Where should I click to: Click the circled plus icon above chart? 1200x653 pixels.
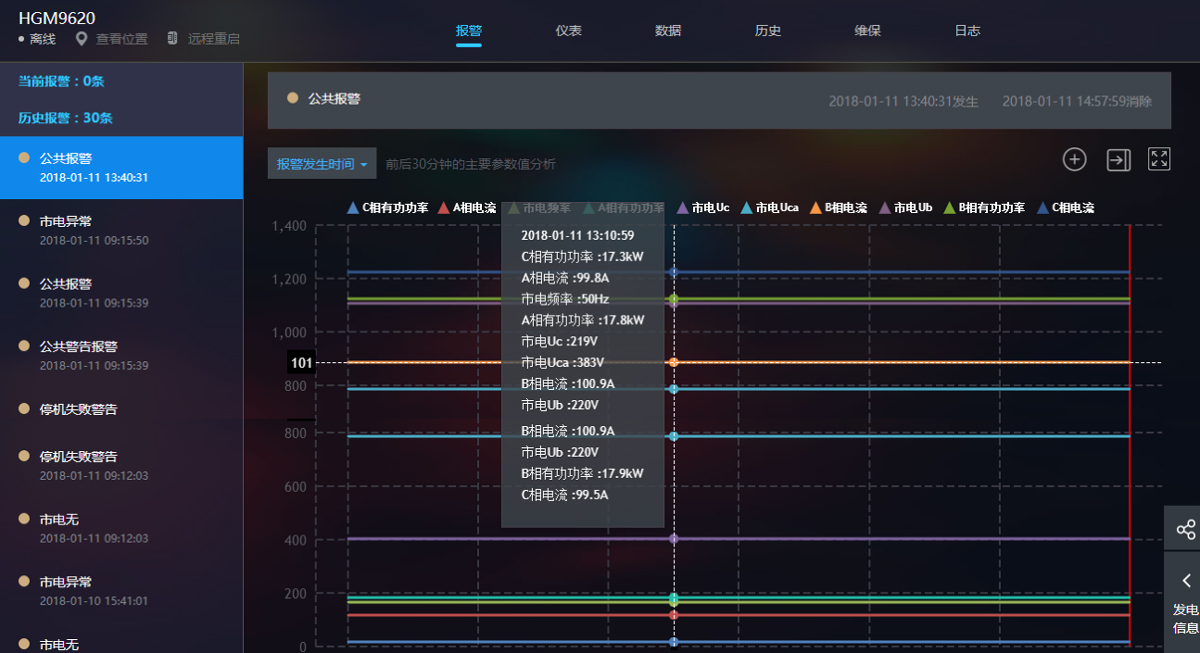pyautogui.click(x=1074, y=159)
